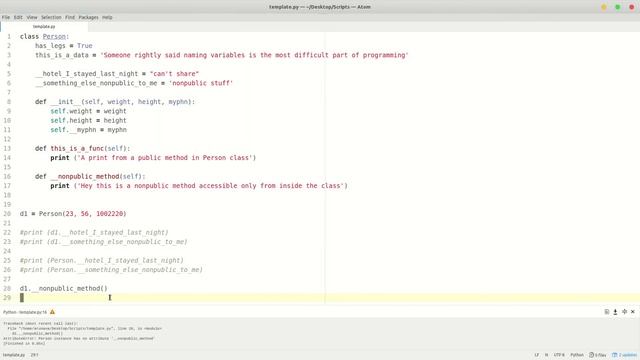Click the AttributeError message in output panel
Screen dimensions: 640x360
tap(79, 338)
